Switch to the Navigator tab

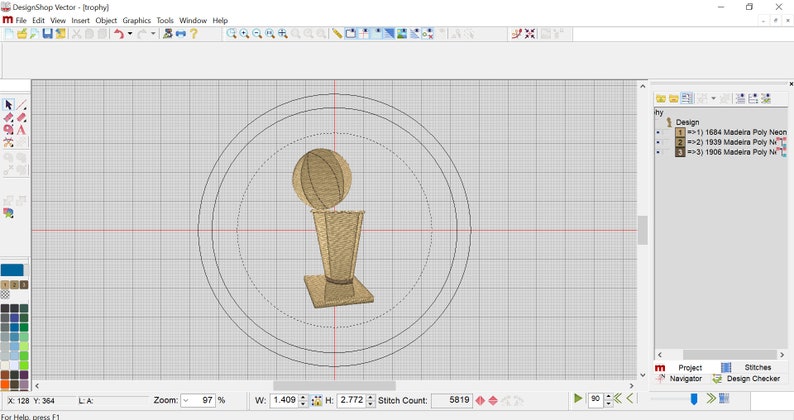click(686, 378)
